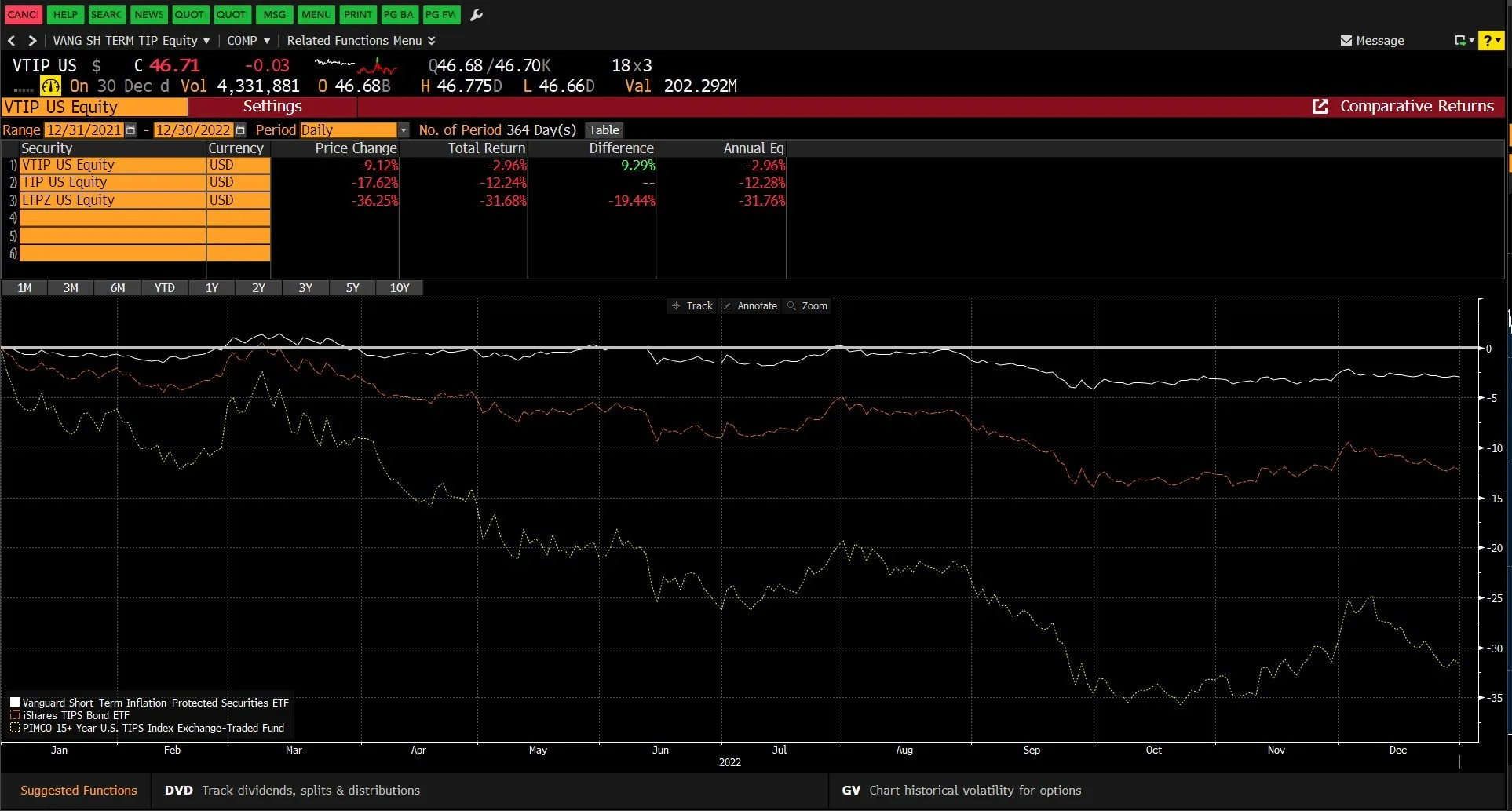Click the intraday sparkline chart thumbnail
The width and height of the screenshot is (1512, 811).
(x=356, y=66)
